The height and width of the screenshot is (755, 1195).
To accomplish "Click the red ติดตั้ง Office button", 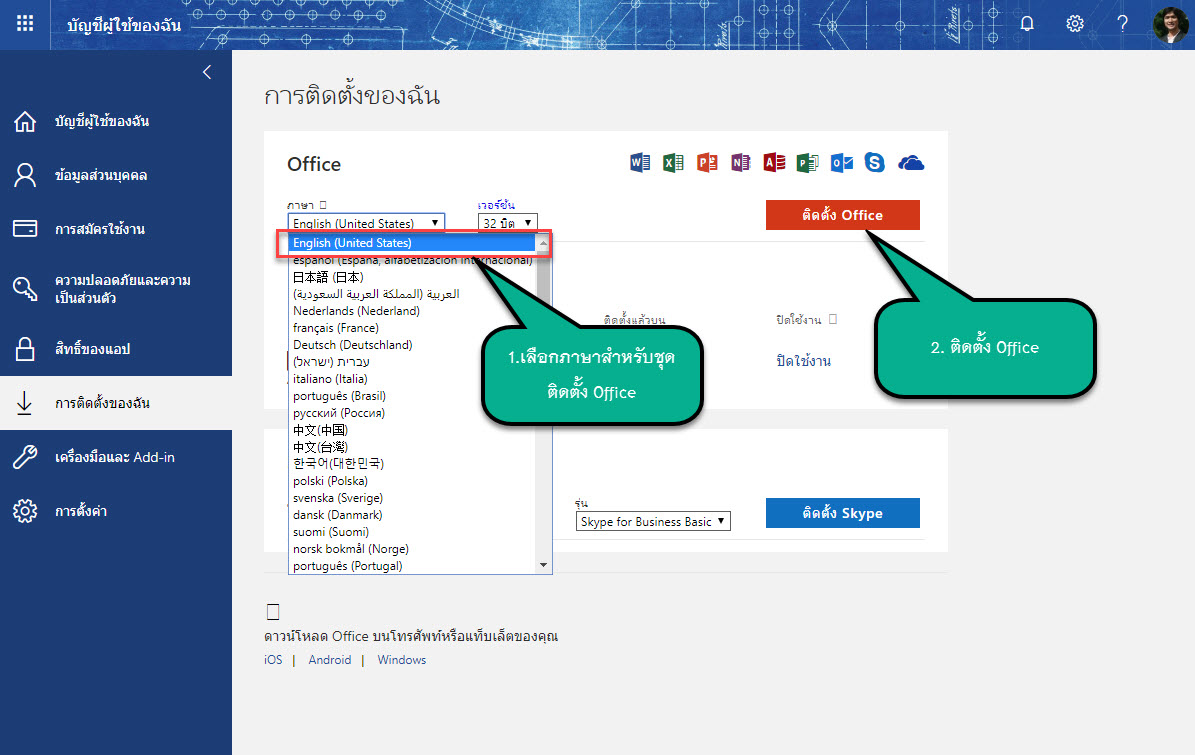I will (842, 215).
